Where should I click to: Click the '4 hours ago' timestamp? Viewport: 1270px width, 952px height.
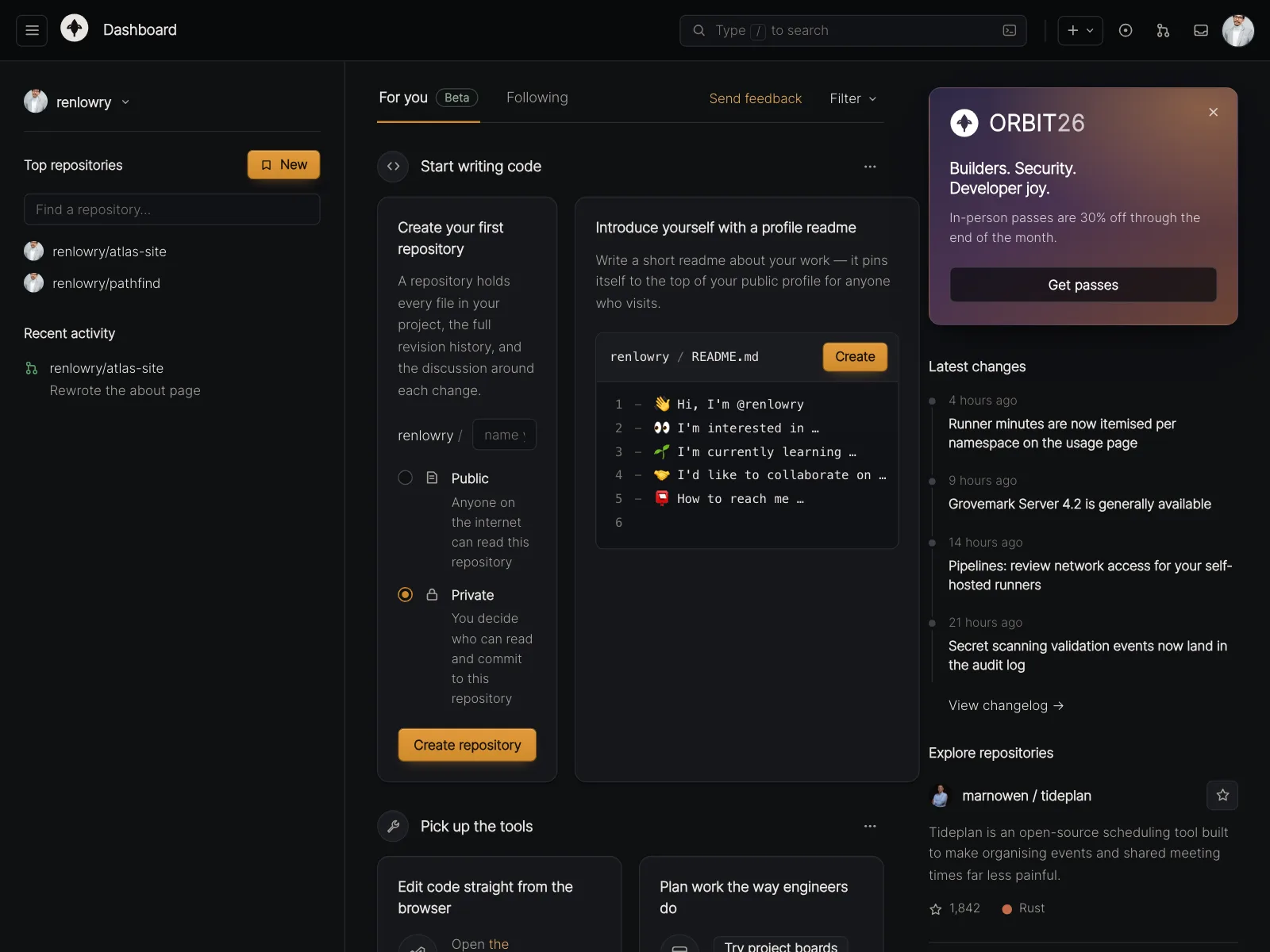coord(983,401)
